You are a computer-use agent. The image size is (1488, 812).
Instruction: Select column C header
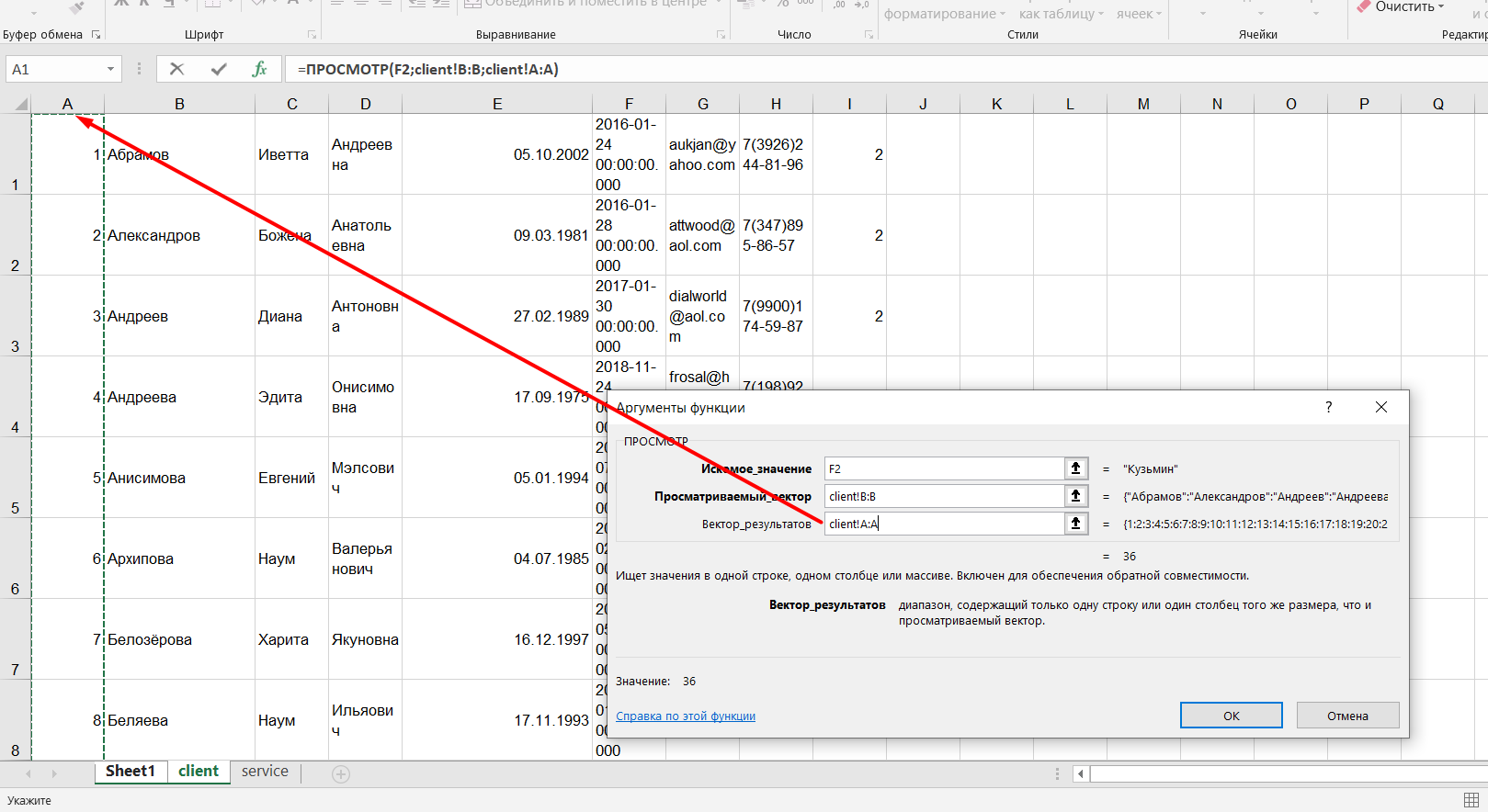point(292,105)
